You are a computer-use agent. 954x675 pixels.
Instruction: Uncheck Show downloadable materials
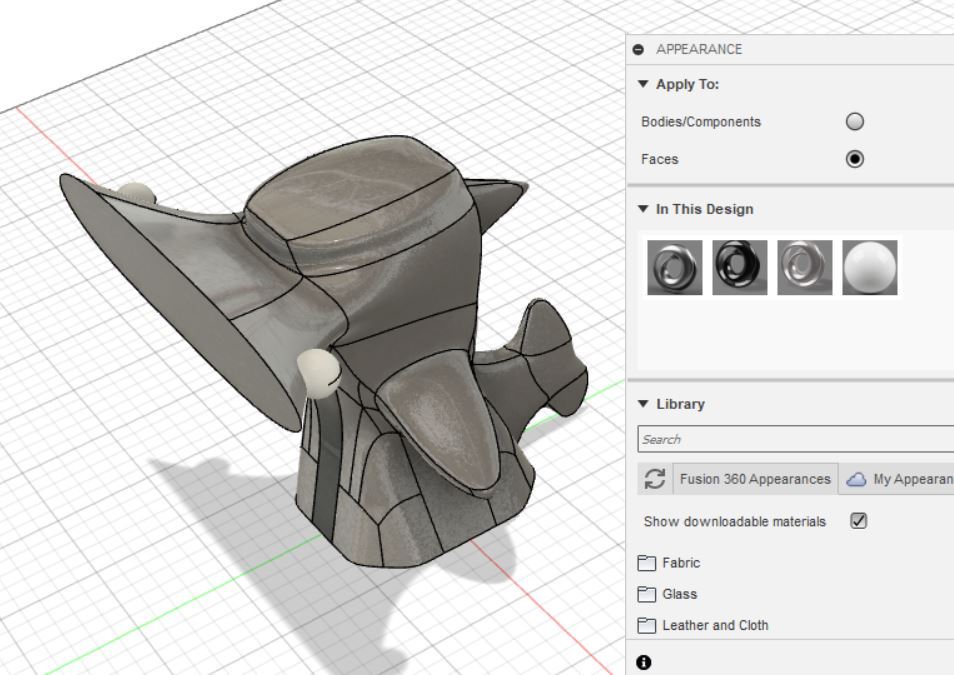[858, 521]
